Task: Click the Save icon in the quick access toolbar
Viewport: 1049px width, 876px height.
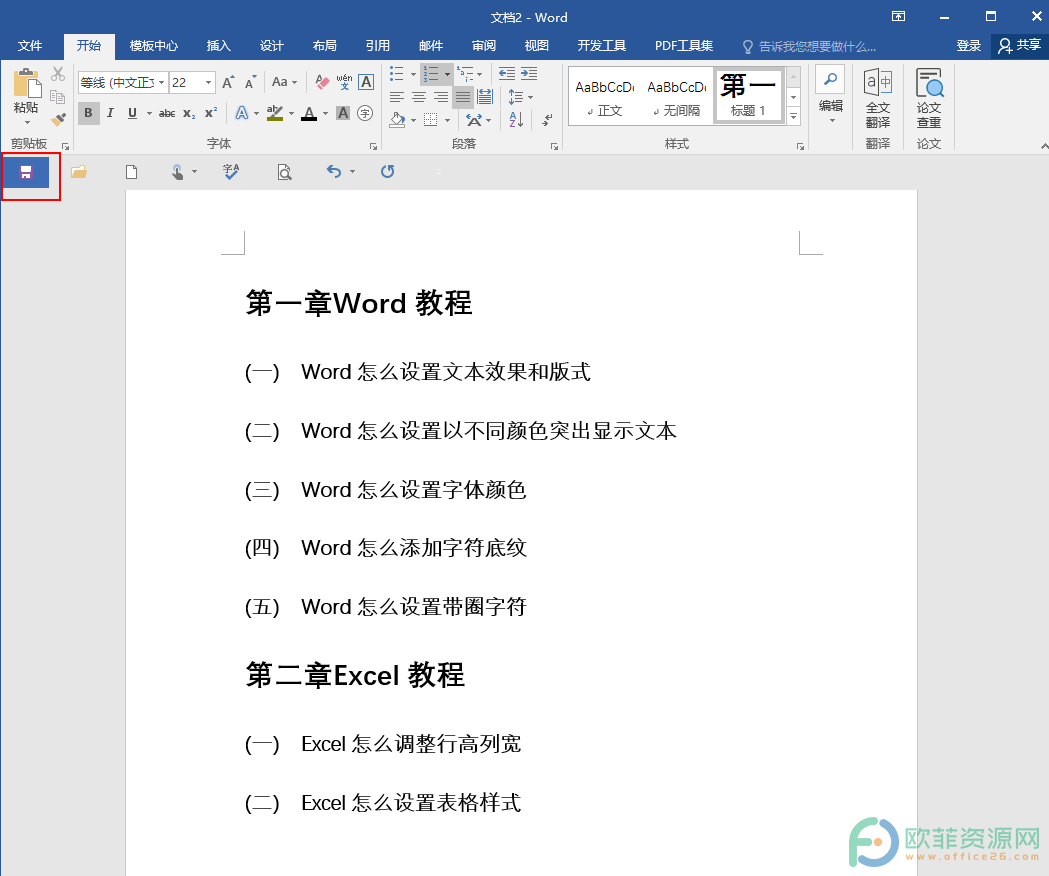Action: tap(25, 173)
